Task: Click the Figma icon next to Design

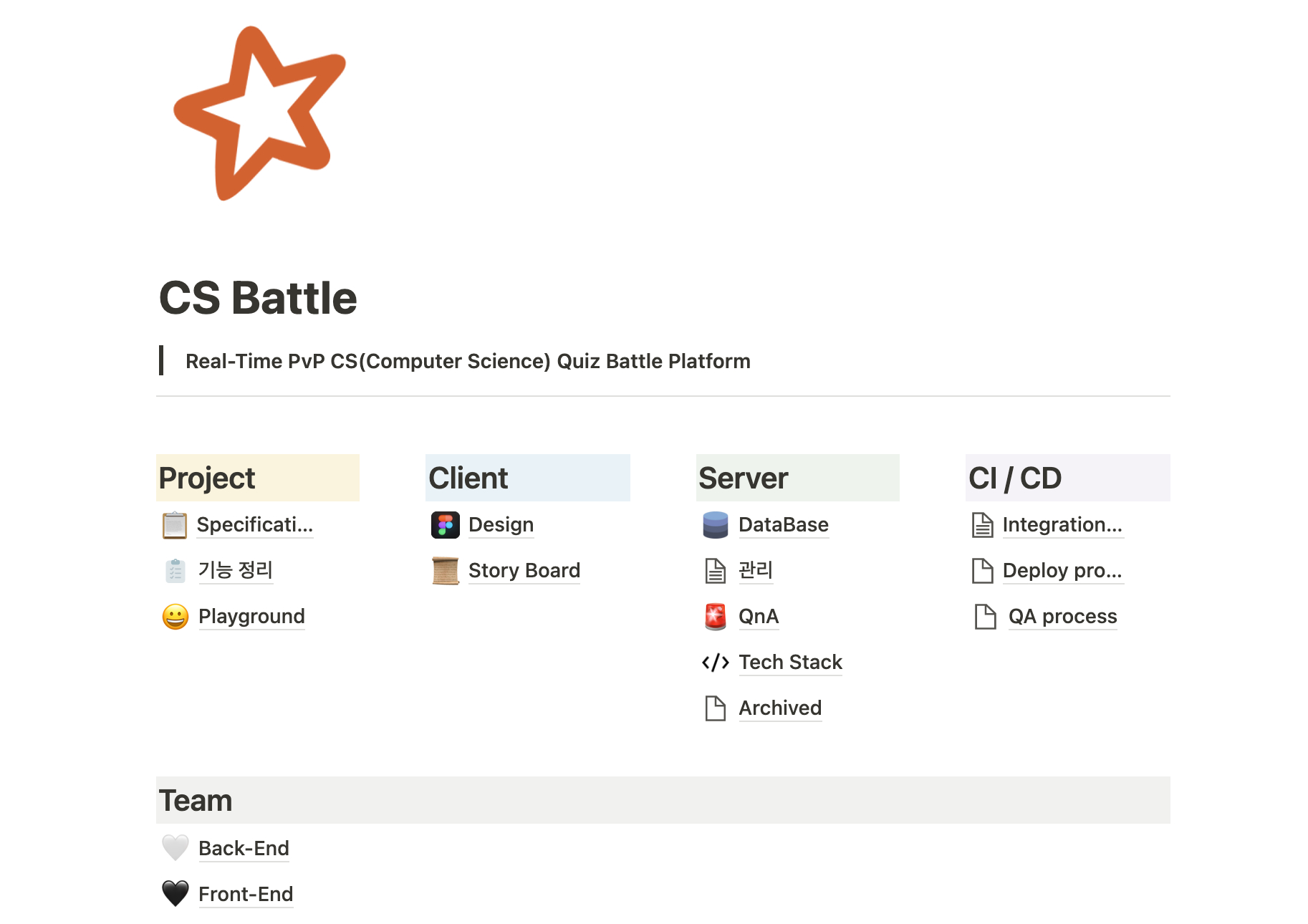Action: click(444, 524)
